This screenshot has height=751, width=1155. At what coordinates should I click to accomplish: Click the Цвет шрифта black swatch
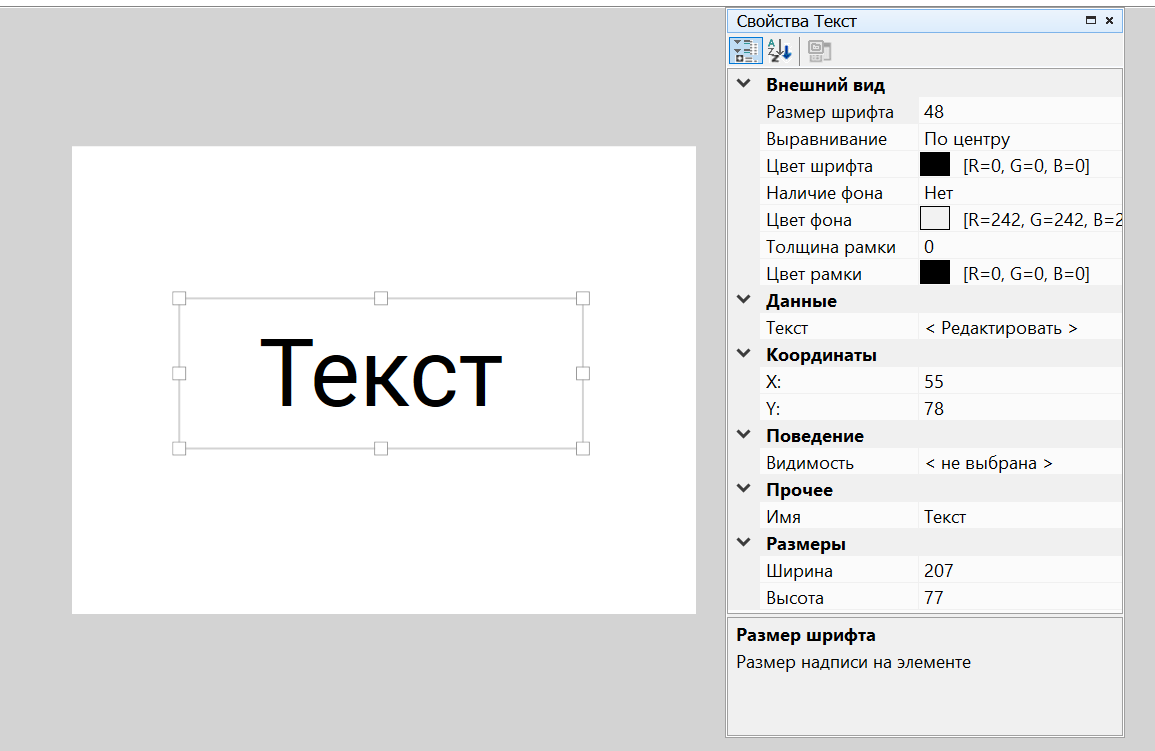click(934, 165)
